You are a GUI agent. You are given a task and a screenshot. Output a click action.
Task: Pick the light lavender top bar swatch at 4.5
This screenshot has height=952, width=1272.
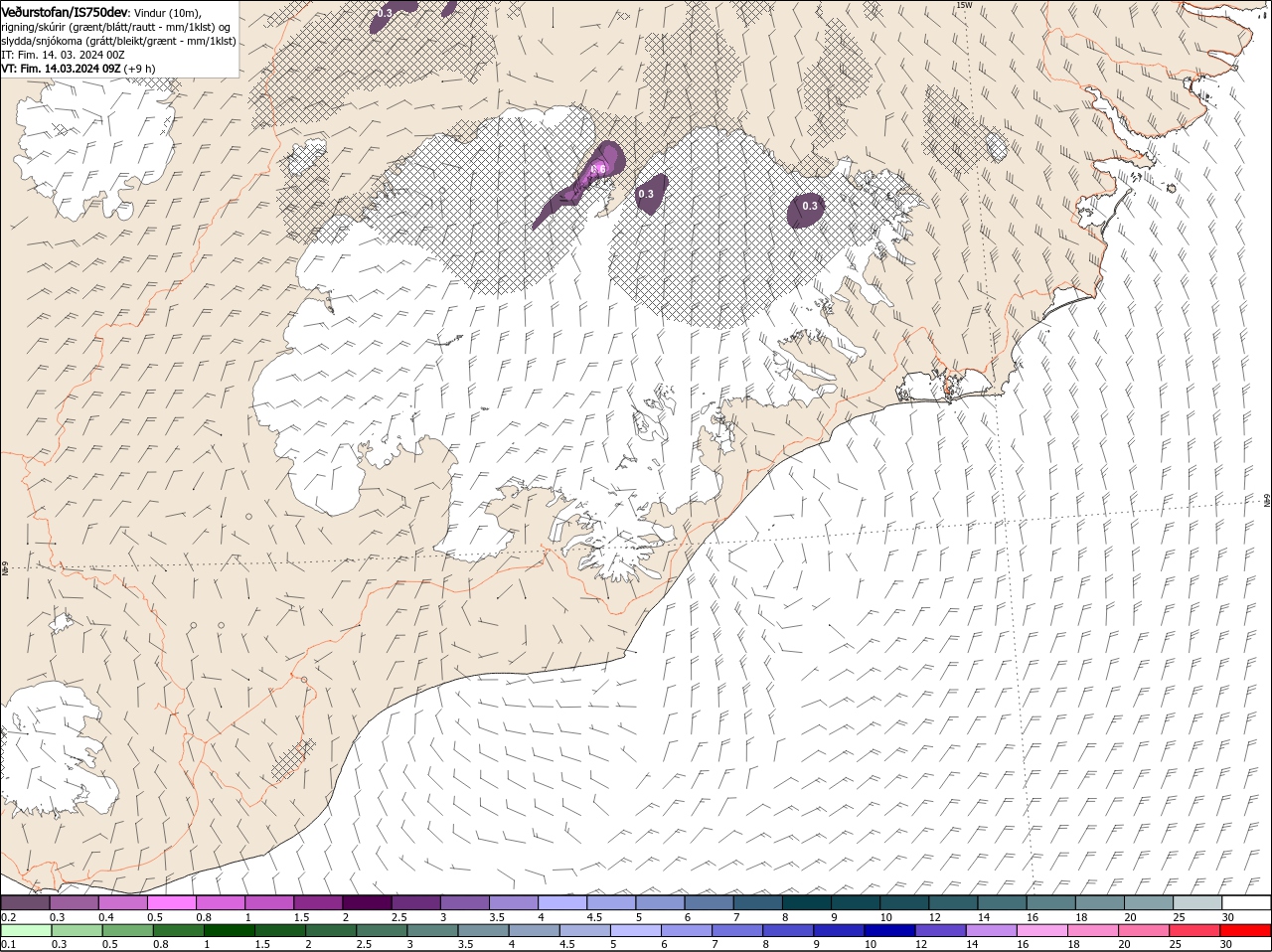pyautogui.click(x=611, y=902)
